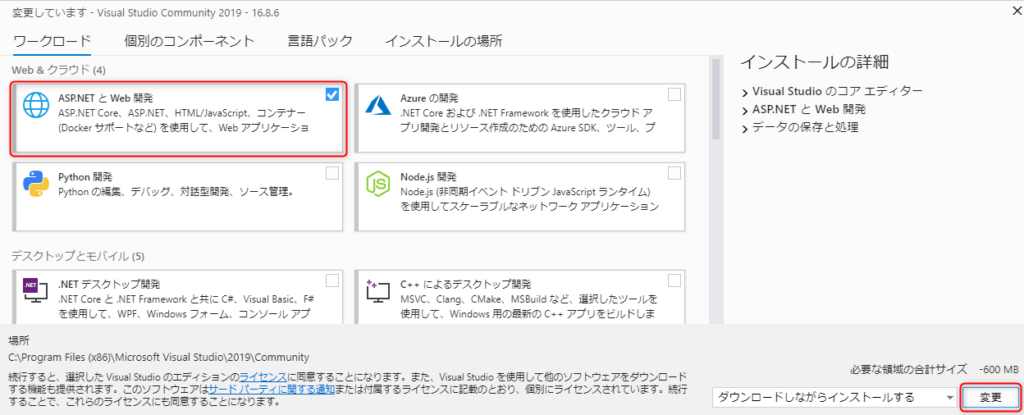Click the Node.js hexagon logo icon
This screenshot has width=1024, height=415.
pos(378,184)
